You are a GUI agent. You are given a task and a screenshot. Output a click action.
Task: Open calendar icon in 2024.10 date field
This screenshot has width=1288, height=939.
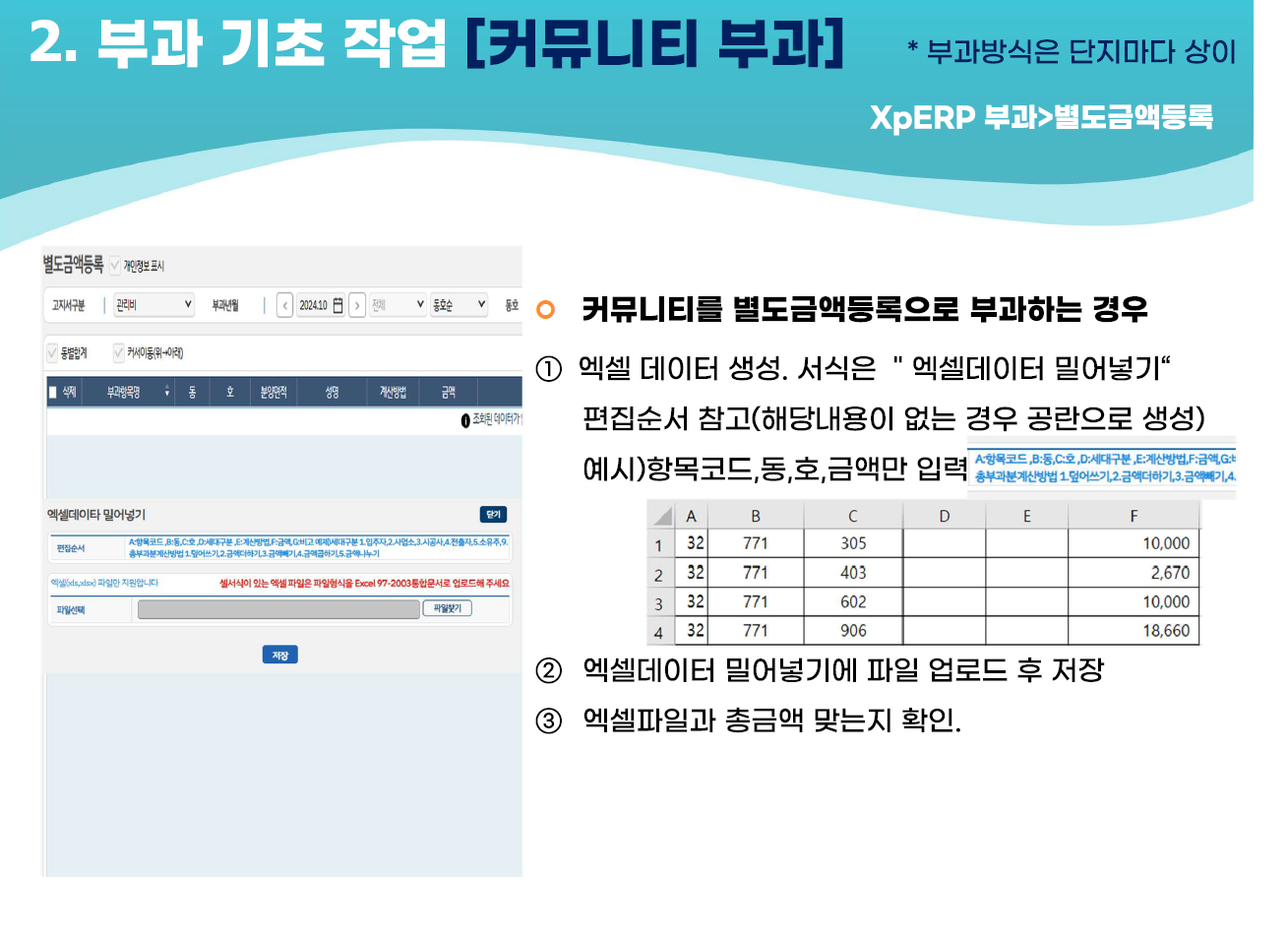pyautogui.click(x=337, y=305)
